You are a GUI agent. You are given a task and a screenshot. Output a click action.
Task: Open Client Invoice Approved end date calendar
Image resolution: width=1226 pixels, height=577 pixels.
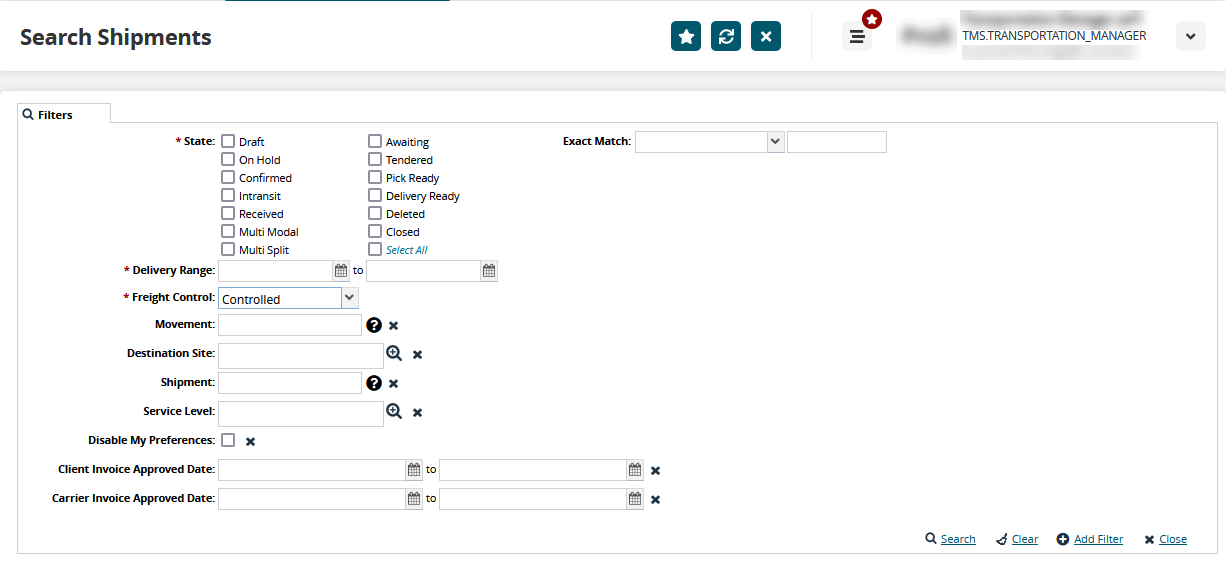point(635,470)
